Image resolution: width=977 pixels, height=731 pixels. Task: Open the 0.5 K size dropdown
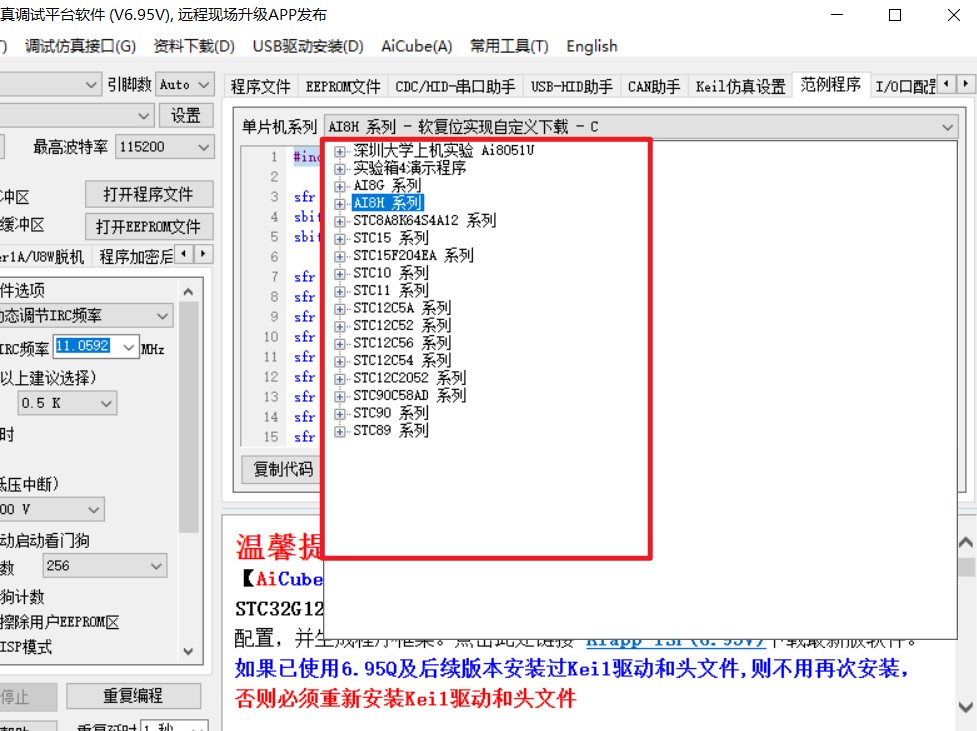click(x=106, y=403)
